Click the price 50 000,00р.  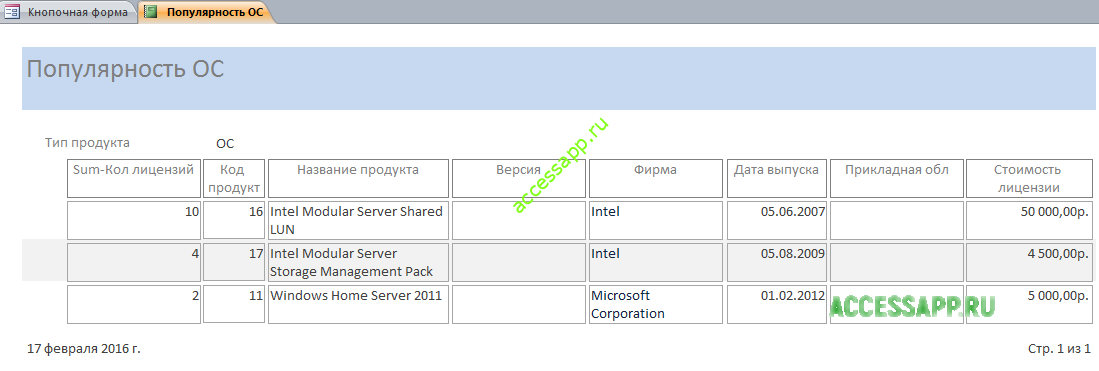tap(1028, 220)
